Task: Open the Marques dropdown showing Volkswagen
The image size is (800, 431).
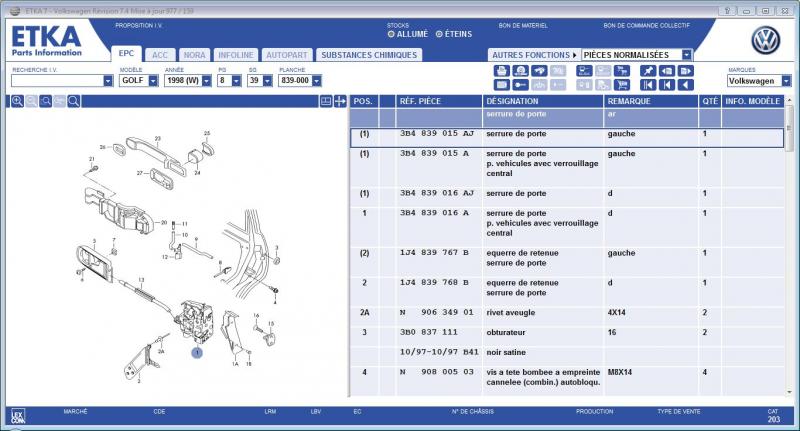Action: click(786, 81)
